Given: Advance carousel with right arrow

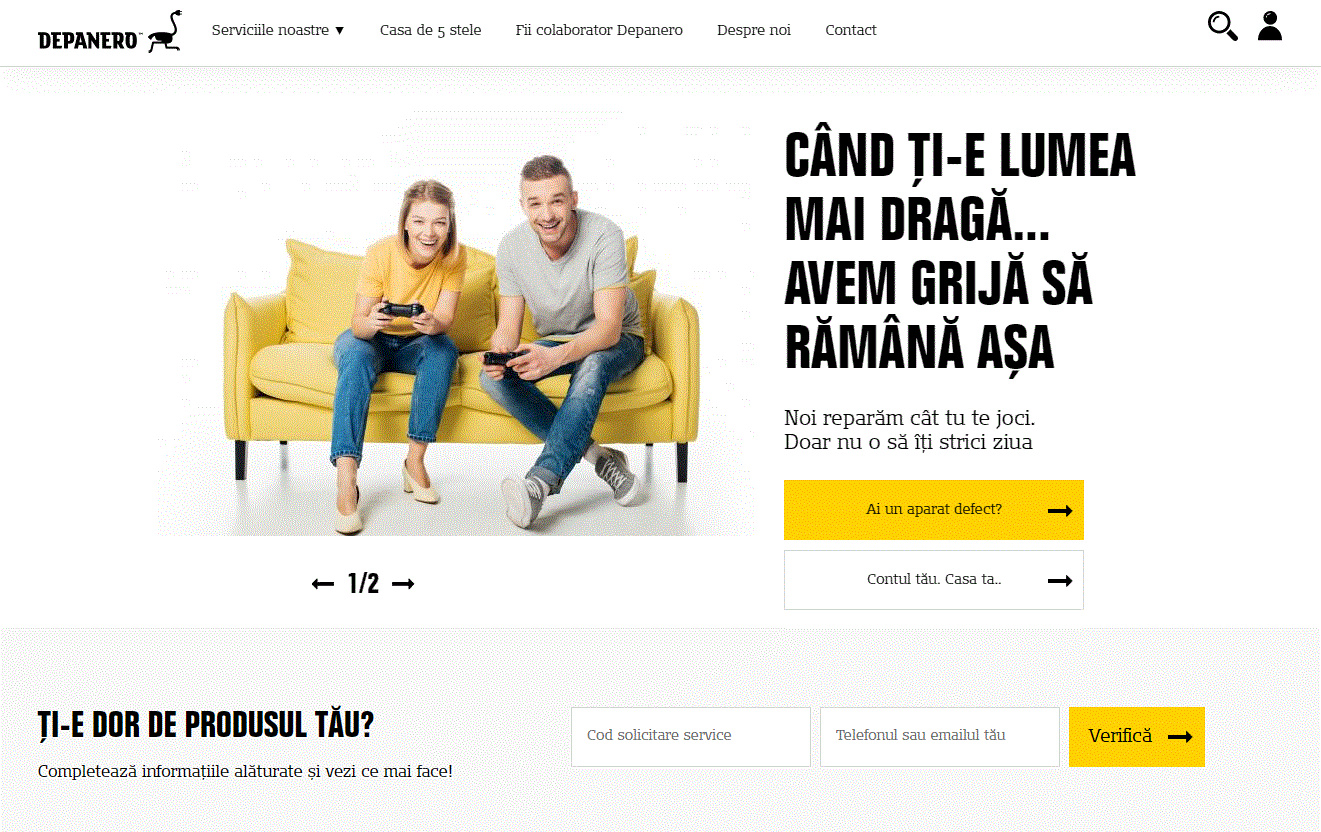Looking at the screenshot, I should 403,584.
